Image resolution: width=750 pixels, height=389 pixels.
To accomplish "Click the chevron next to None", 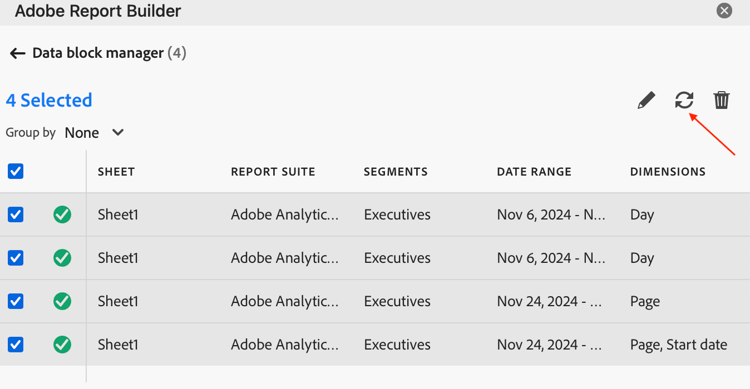I will tap(118, 133).
